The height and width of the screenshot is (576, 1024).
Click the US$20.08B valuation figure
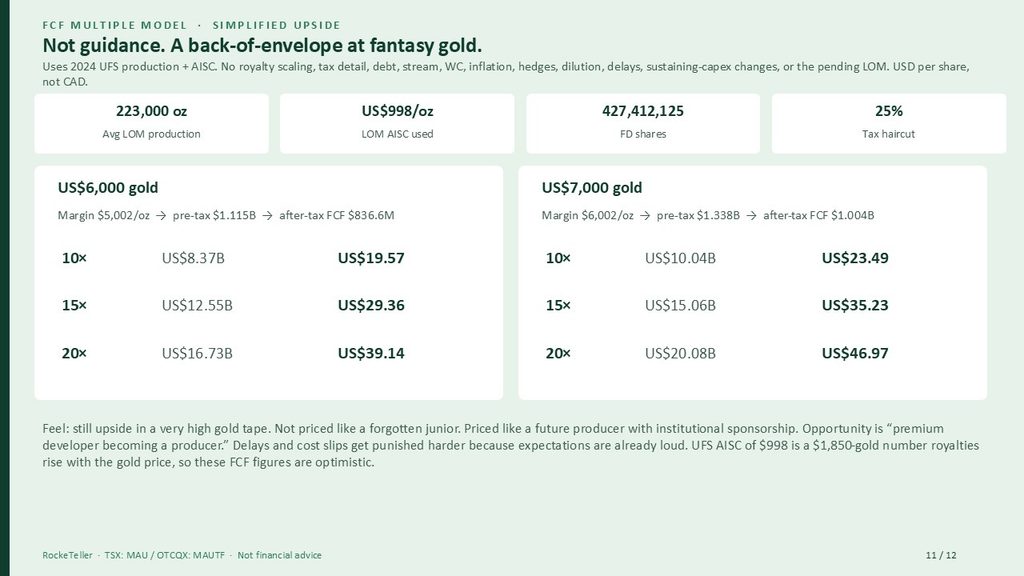click(680, 353)
